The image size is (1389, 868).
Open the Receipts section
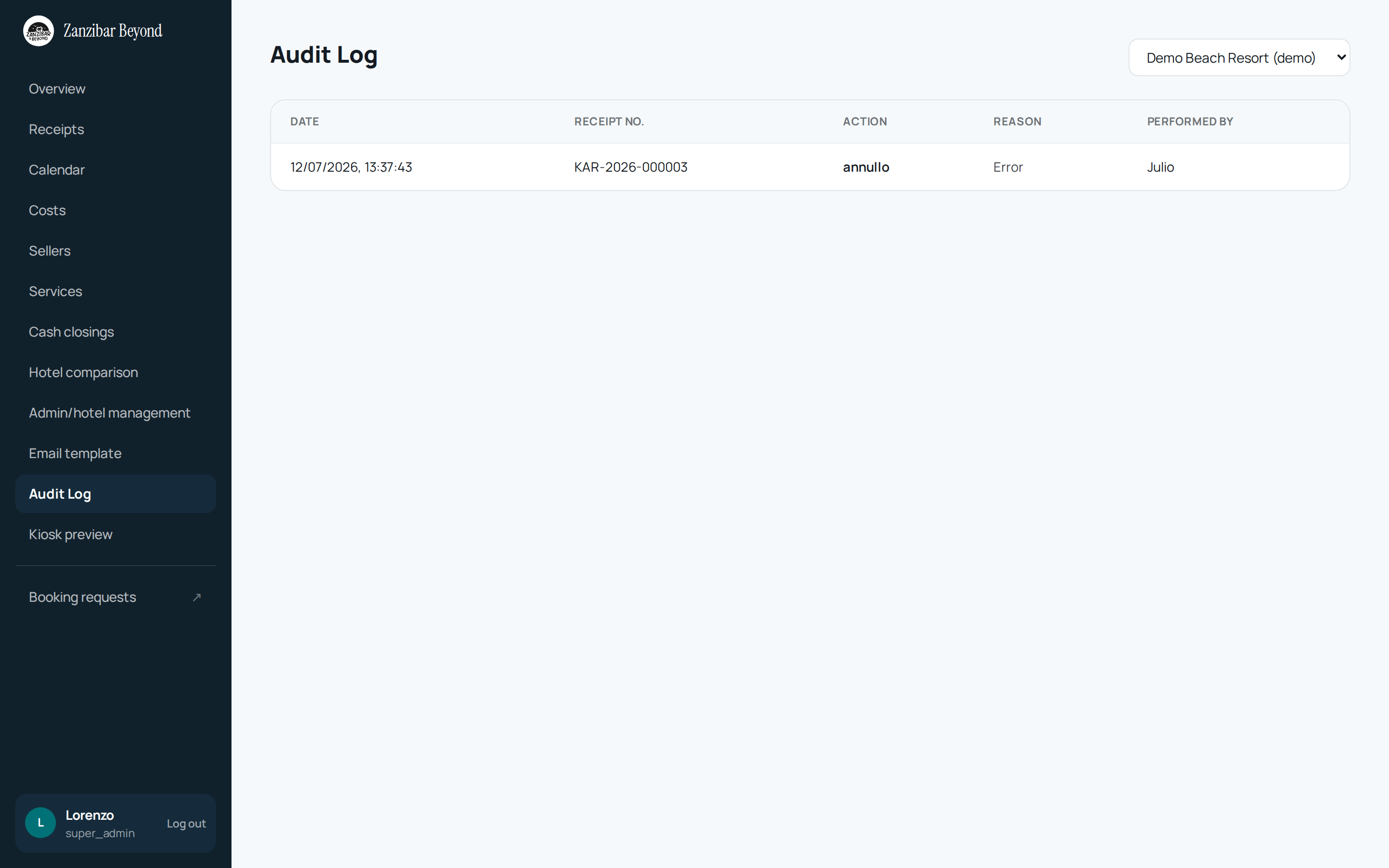[x=115, y=129]
